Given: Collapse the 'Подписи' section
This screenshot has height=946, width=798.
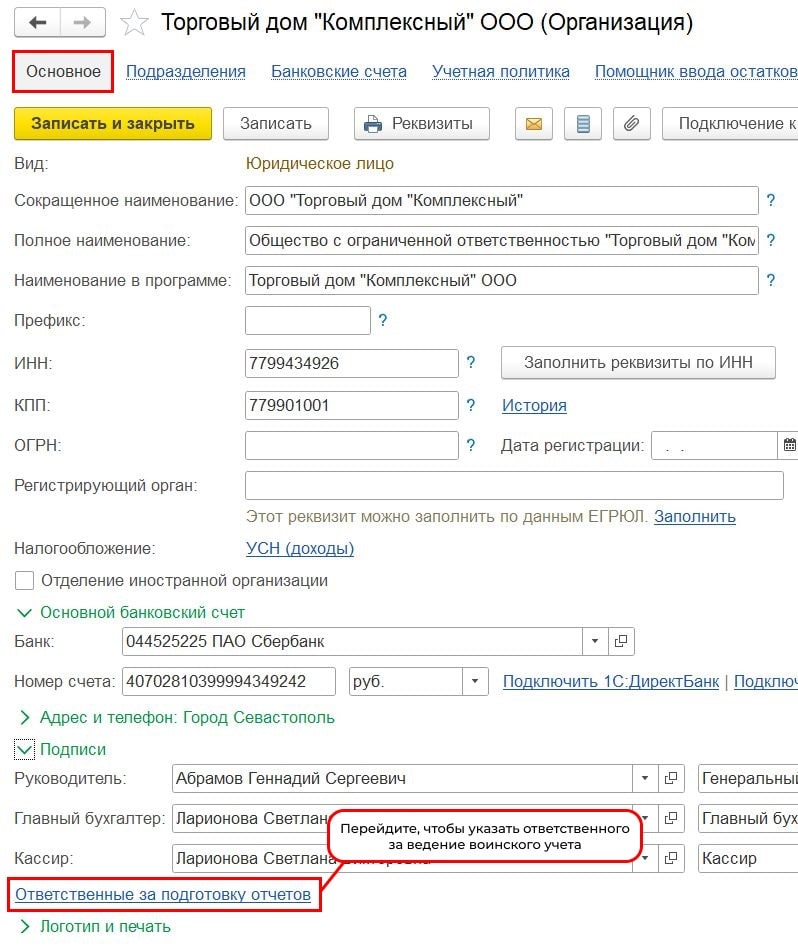Looking at the screenshot, I should point(25,749).
